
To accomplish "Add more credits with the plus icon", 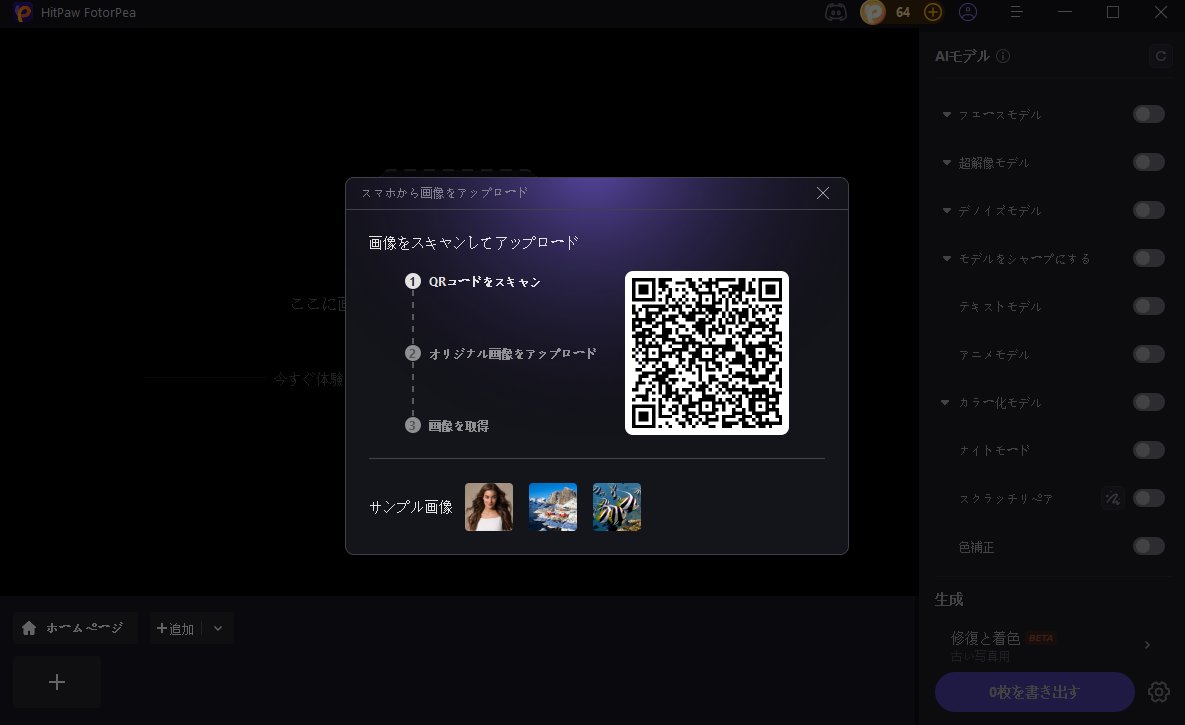I will 933,12.
